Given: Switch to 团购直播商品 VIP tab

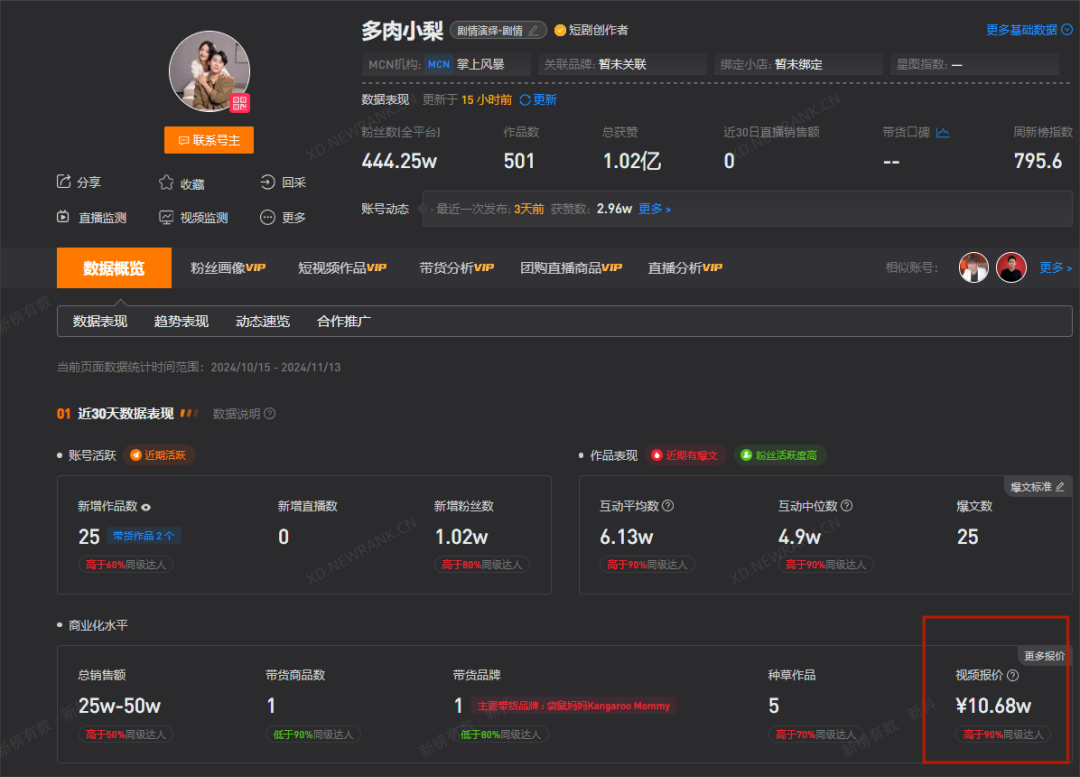Looking at the screenshot, I should click(x=571, y=267).
